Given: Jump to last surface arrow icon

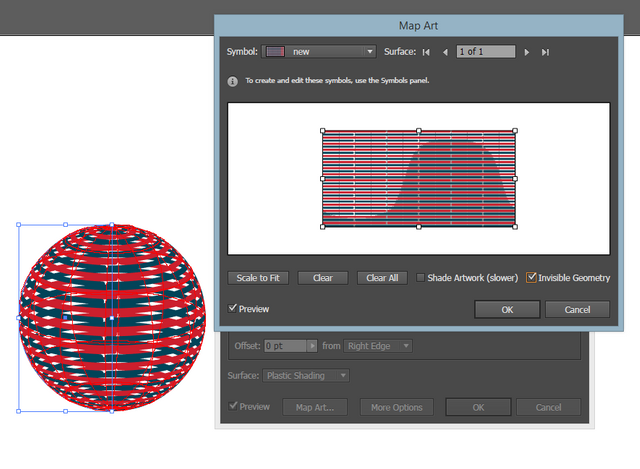Looking at the screenshot, I should [545, 52].
